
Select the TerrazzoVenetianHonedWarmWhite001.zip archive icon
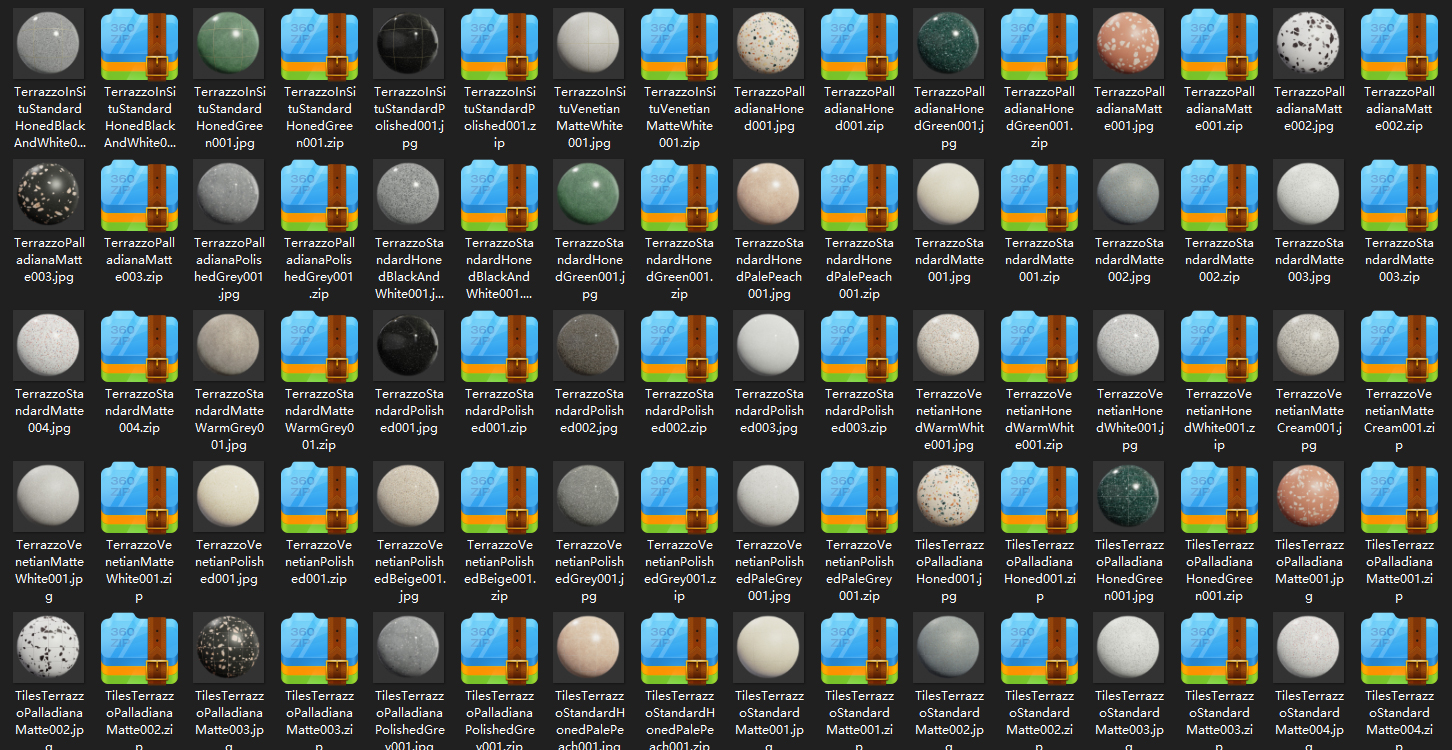click(1040, 347)
